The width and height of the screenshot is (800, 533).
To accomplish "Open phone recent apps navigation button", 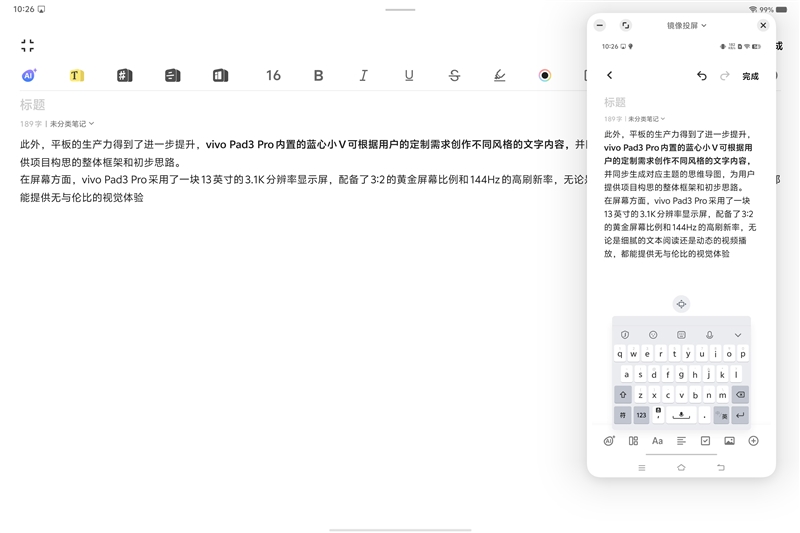I will click(x=642, y=468).
